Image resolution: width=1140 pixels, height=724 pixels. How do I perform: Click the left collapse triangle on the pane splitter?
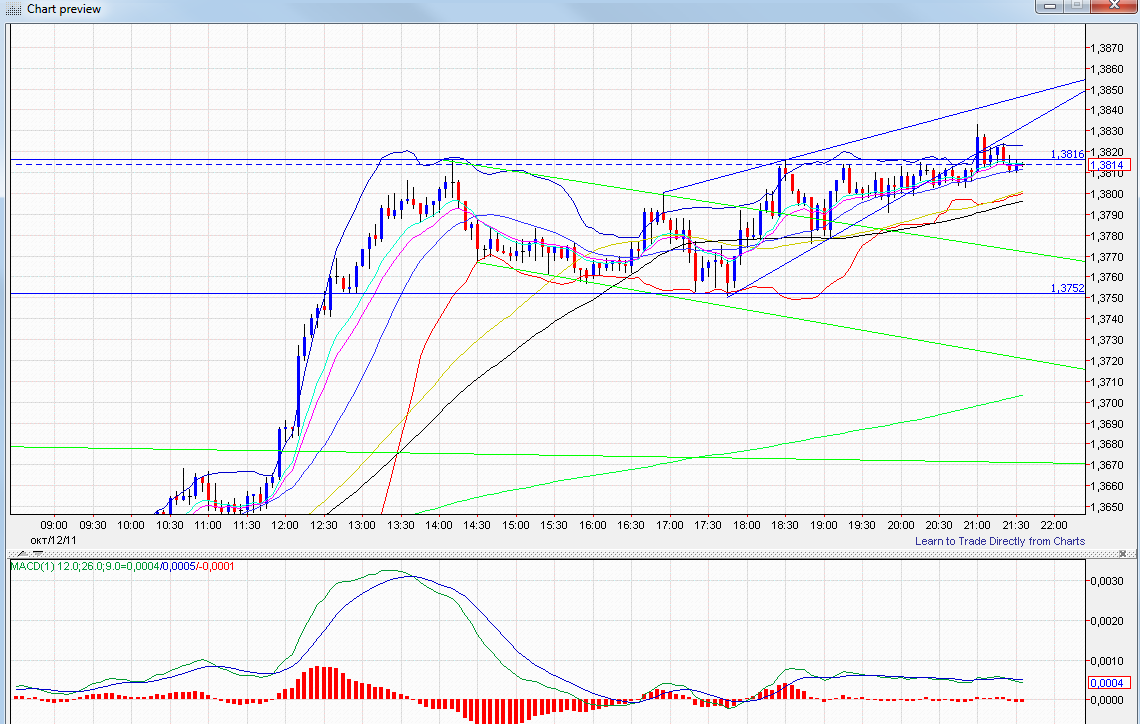tap(22, 553)
